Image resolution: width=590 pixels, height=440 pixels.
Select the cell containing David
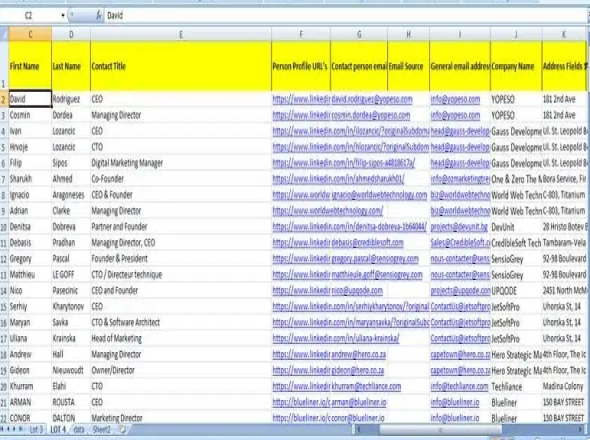click(x=30, y=99)
